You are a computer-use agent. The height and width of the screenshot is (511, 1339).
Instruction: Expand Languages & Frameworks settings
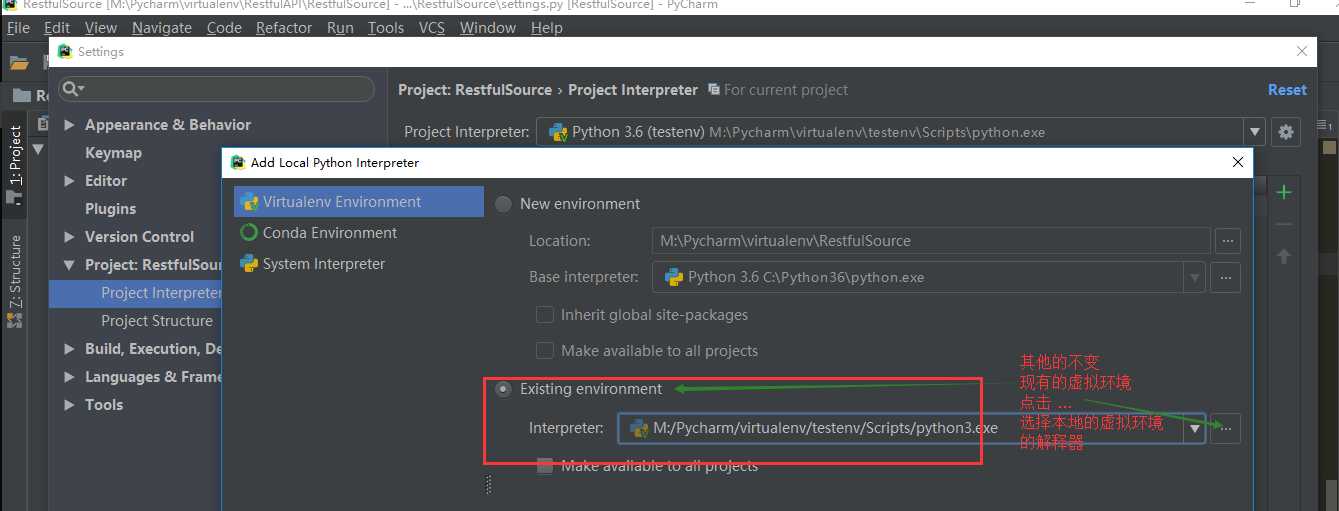tap(69, 377)
